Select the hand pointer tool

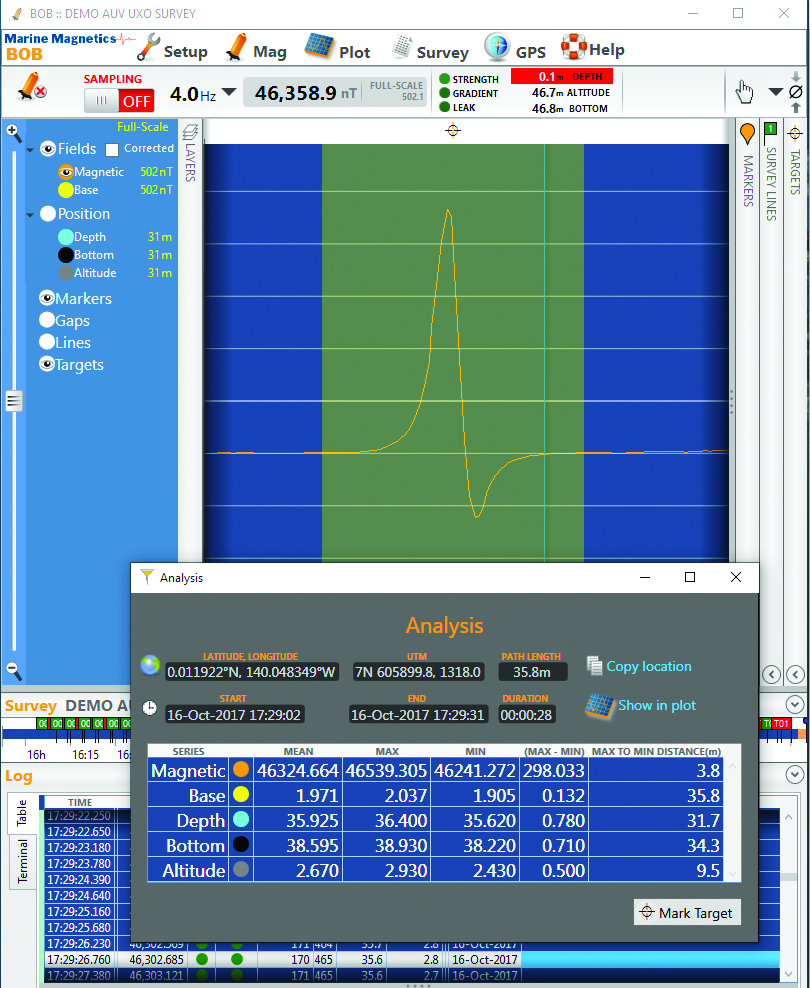[744, 92]
